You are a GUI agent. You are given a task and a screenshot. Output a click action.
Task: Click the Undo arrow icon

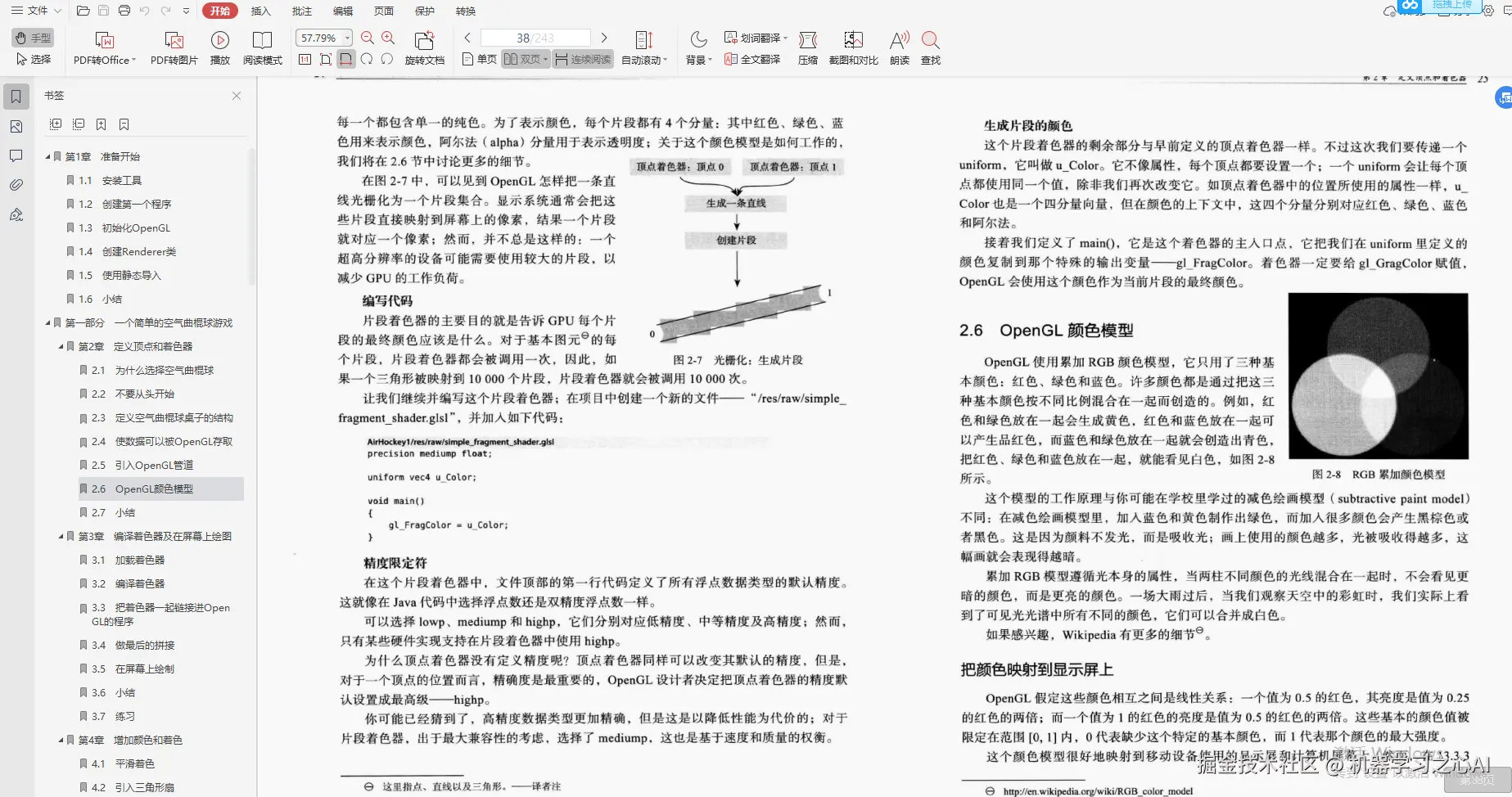(145, 11)
